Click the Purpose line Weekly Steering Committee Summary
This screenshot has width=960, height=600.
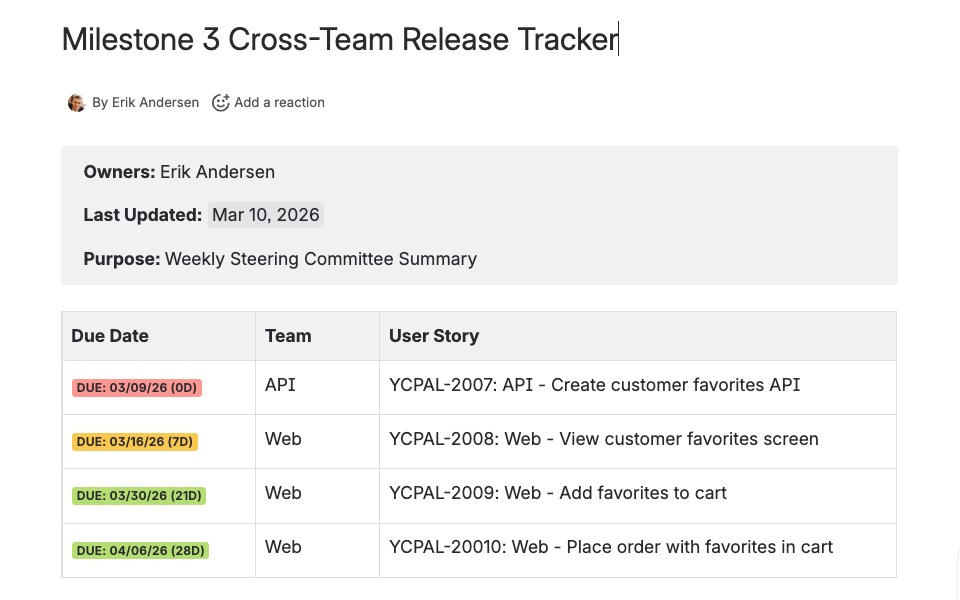280,259
